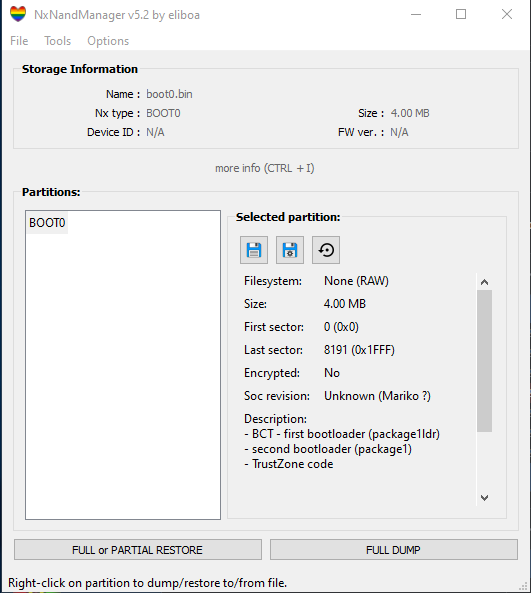Close the NxNandManager window
Screen dimensions: 531x593
pos(507,14)
